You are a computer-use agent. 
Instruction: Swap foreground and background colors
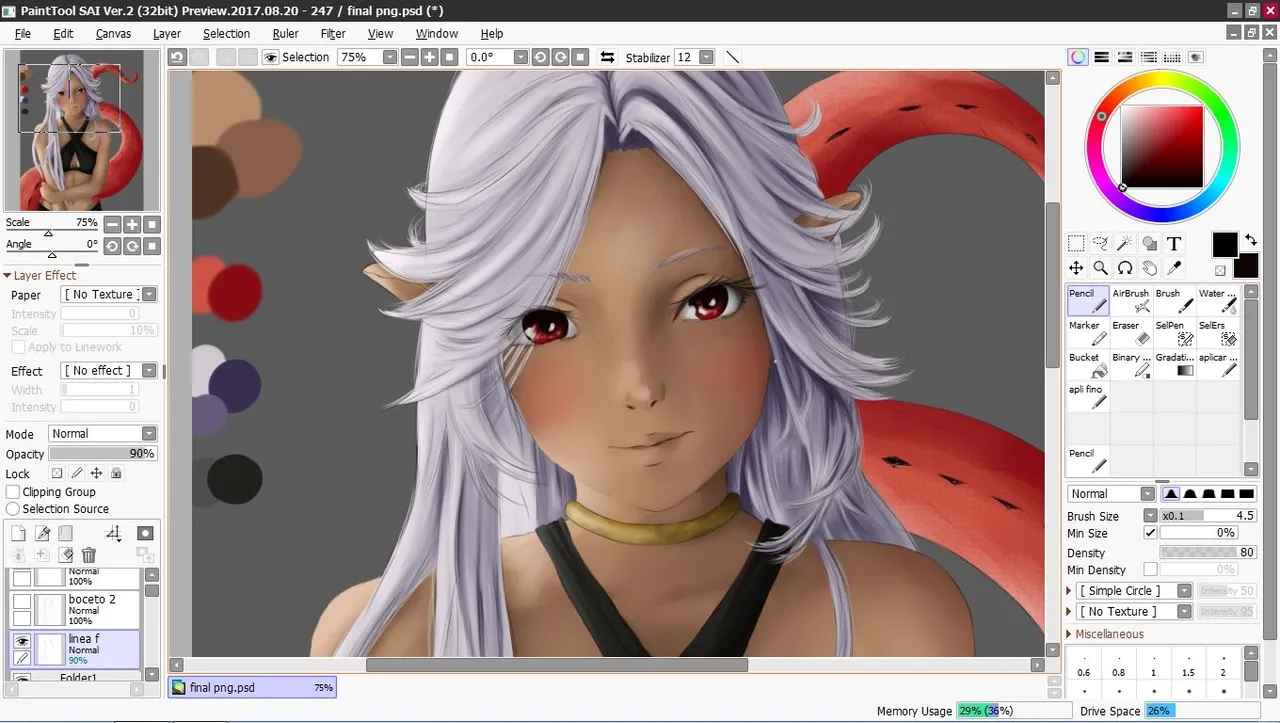coord(1250,240)
